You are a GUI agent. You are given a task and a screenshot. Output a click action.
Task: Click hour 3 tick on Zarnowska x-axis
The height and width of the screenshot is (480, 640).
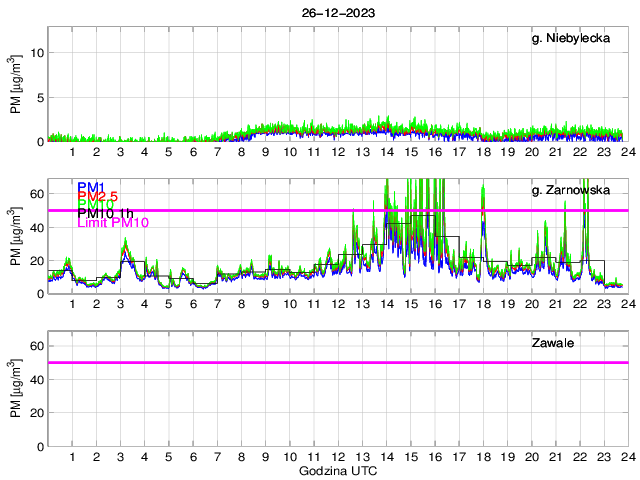(120, 304)
